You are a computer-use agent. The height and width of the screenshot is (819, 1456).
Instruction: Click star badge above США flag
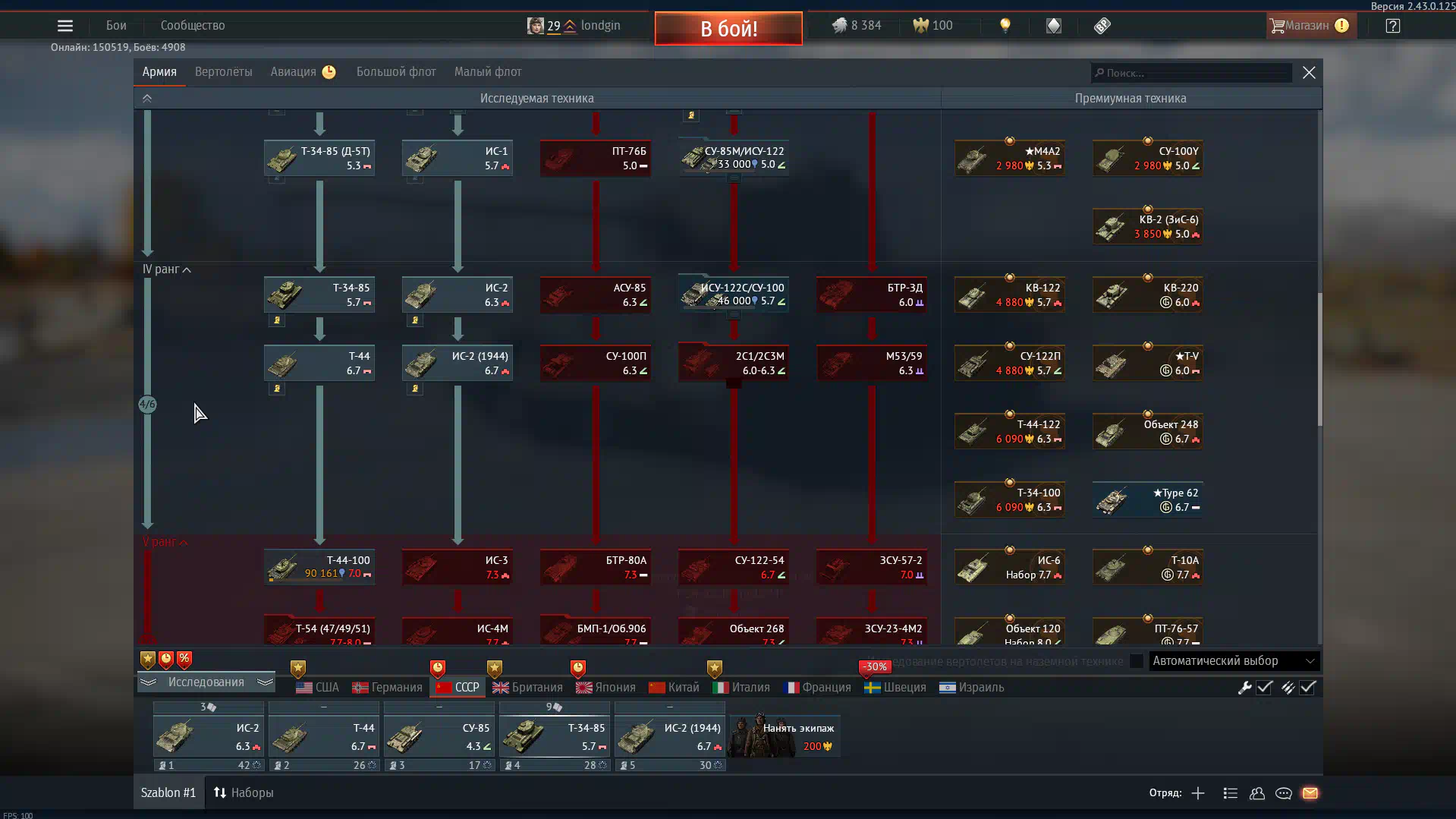298,668
